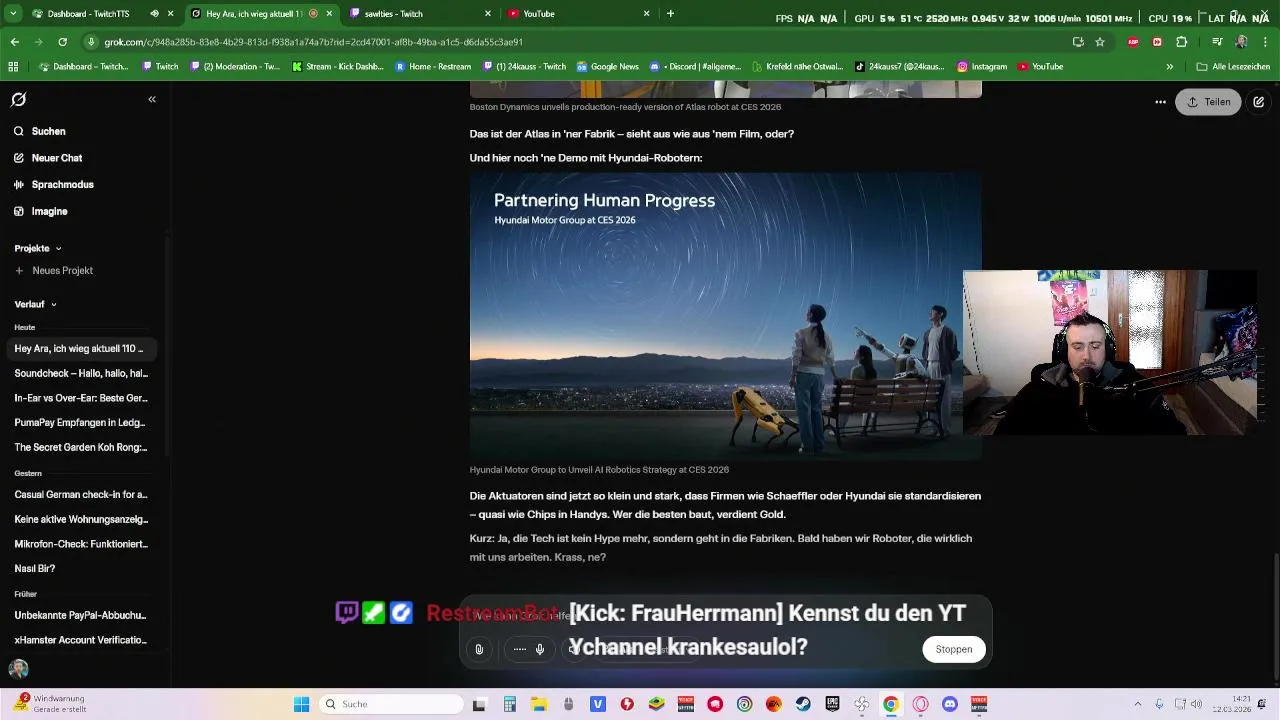Open Steam from taskbar
This screenshot has width=1280, height=720.
click(803, 704)
